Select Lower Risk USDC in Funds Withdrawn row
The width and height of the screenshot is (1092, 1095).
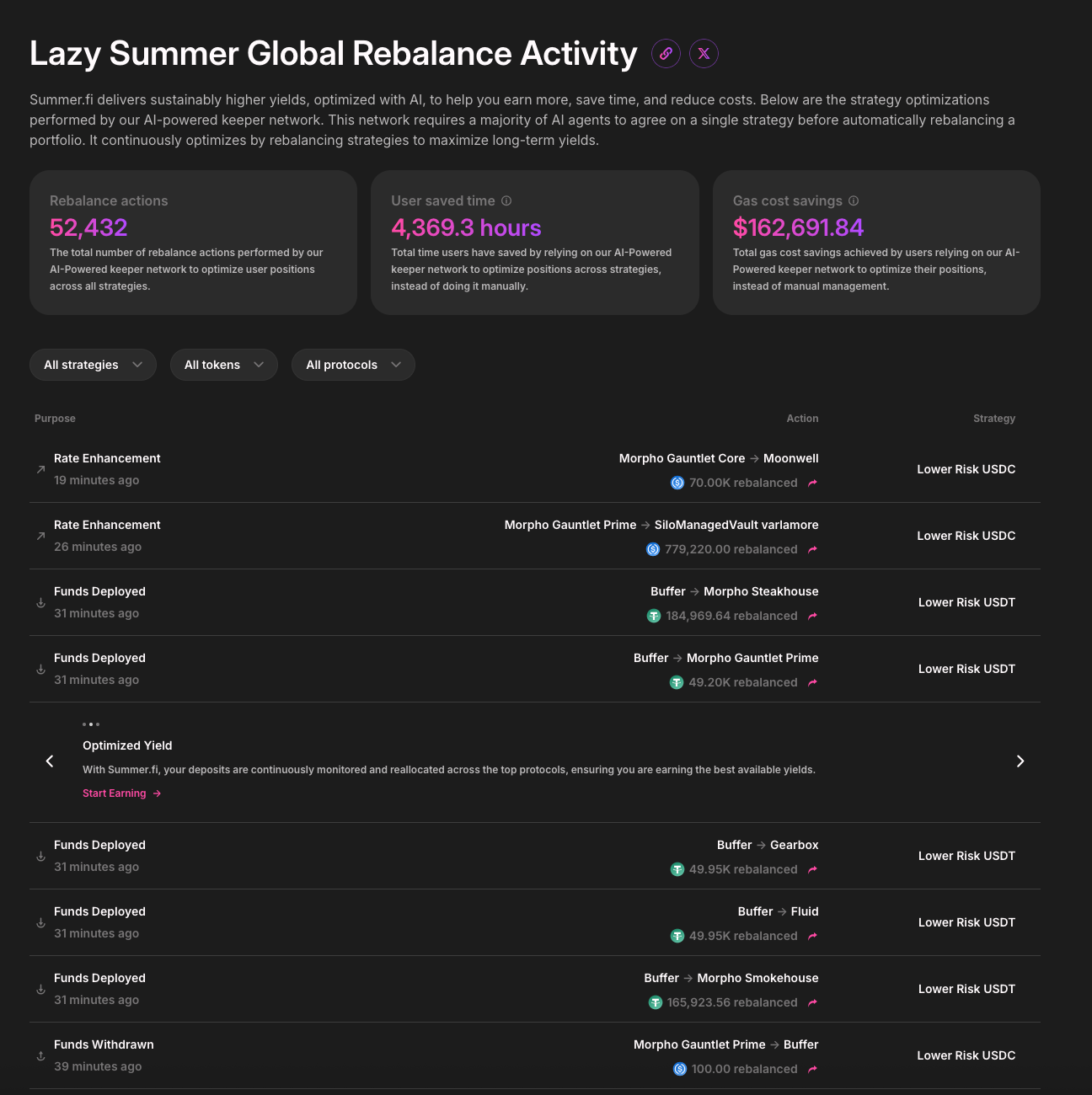click(966, 1055)
